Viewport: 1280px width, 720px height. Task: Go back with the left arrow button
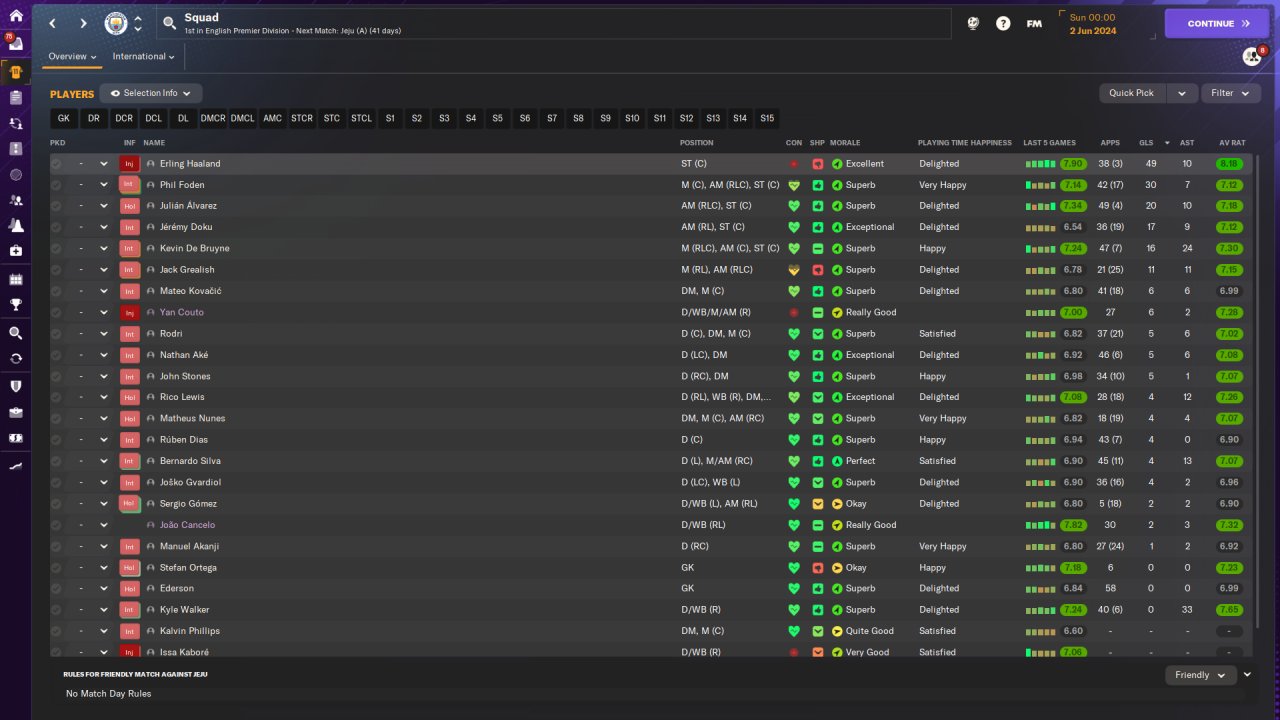tap(53, 23)
